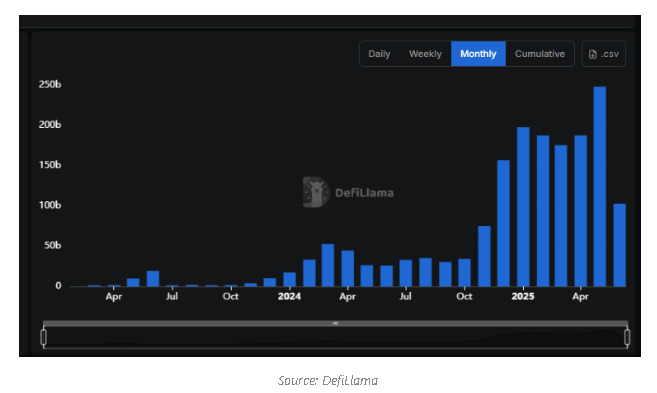Click the bar above 2025 label
This screenshot has width=657, height=393.
pyautogui.click(x=523, y=207)
